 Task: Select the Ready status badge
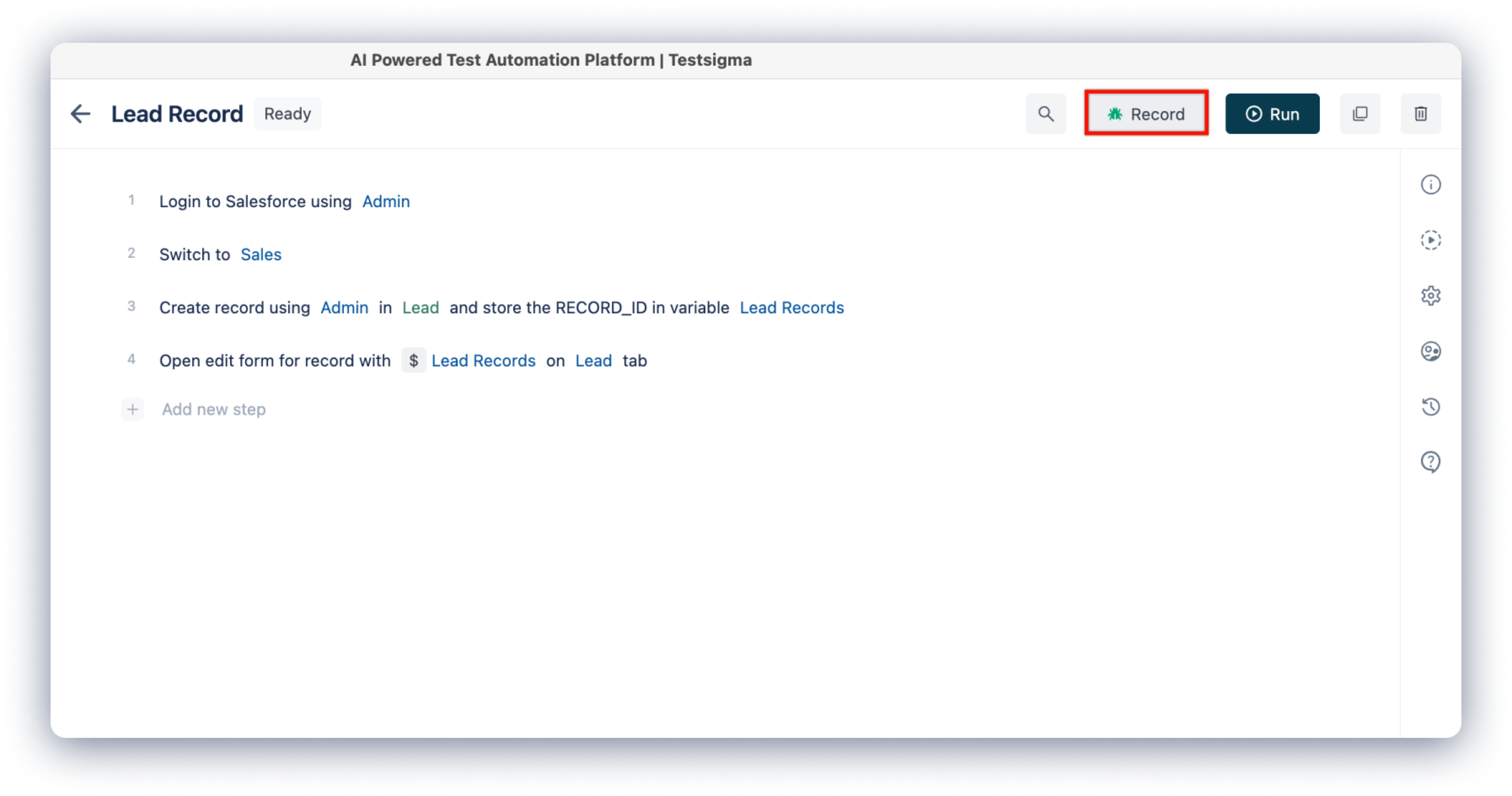tap(287, 114)
